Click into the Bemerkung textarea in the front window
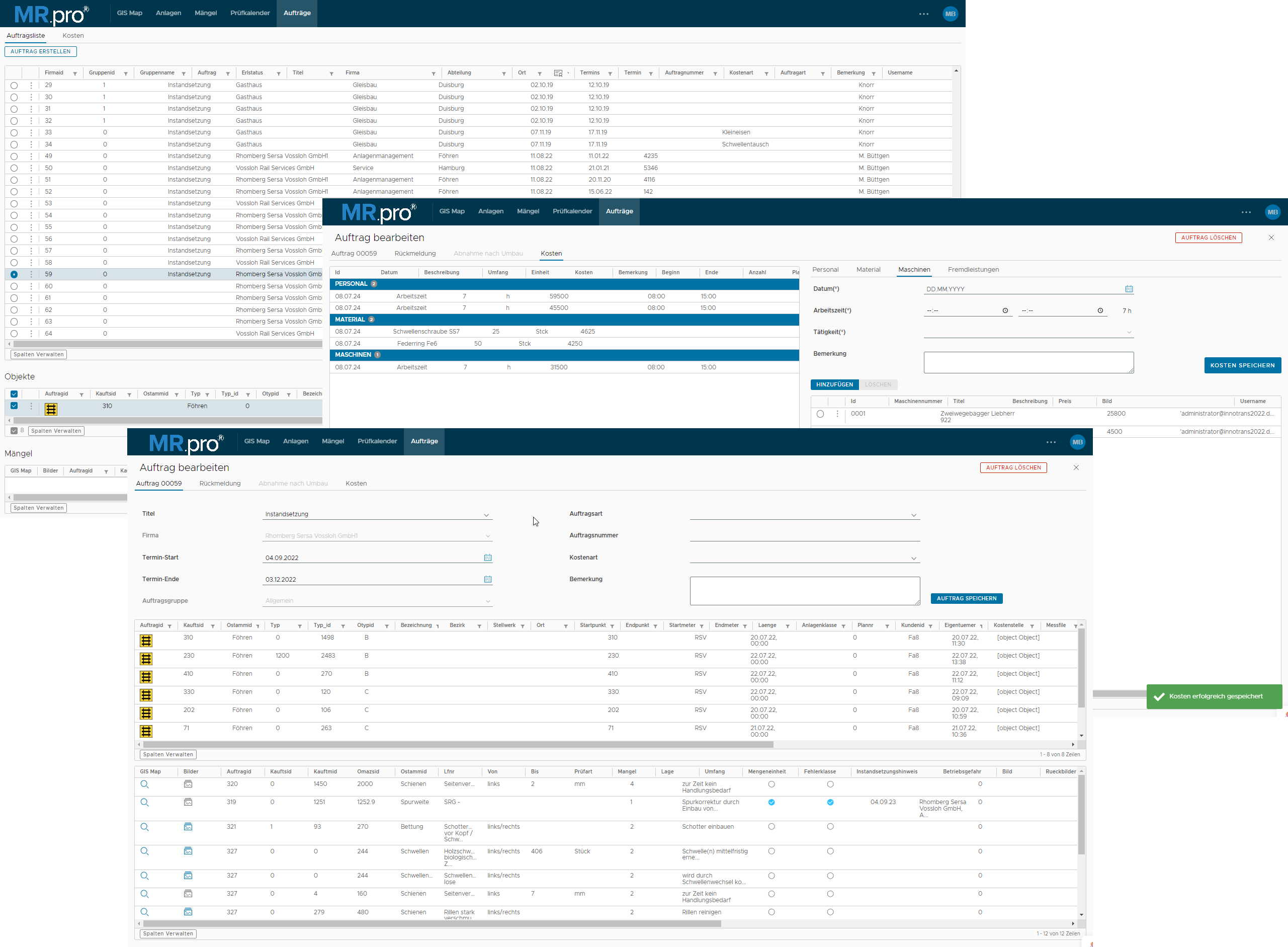 click(x=805, y=591)
